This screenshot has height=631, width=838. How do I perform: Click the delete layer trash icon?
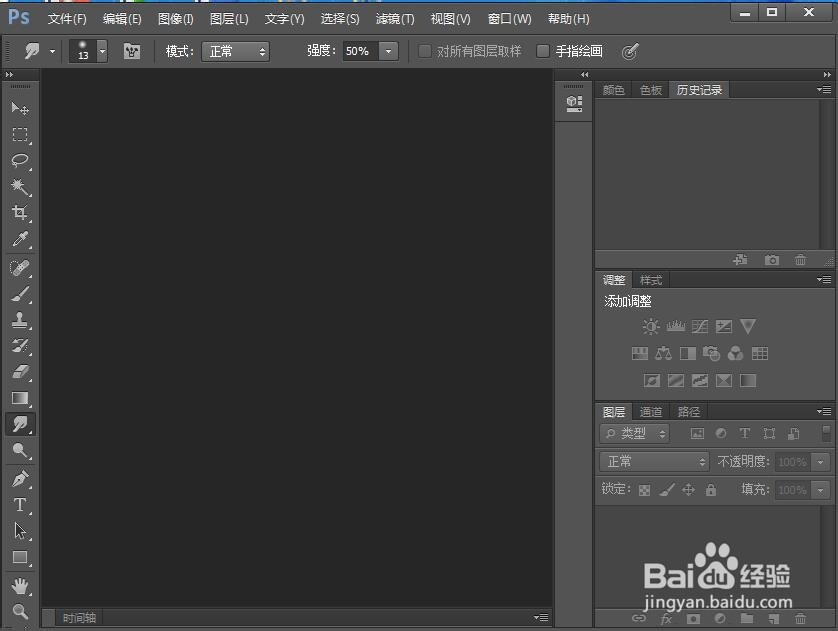(801, 620)
